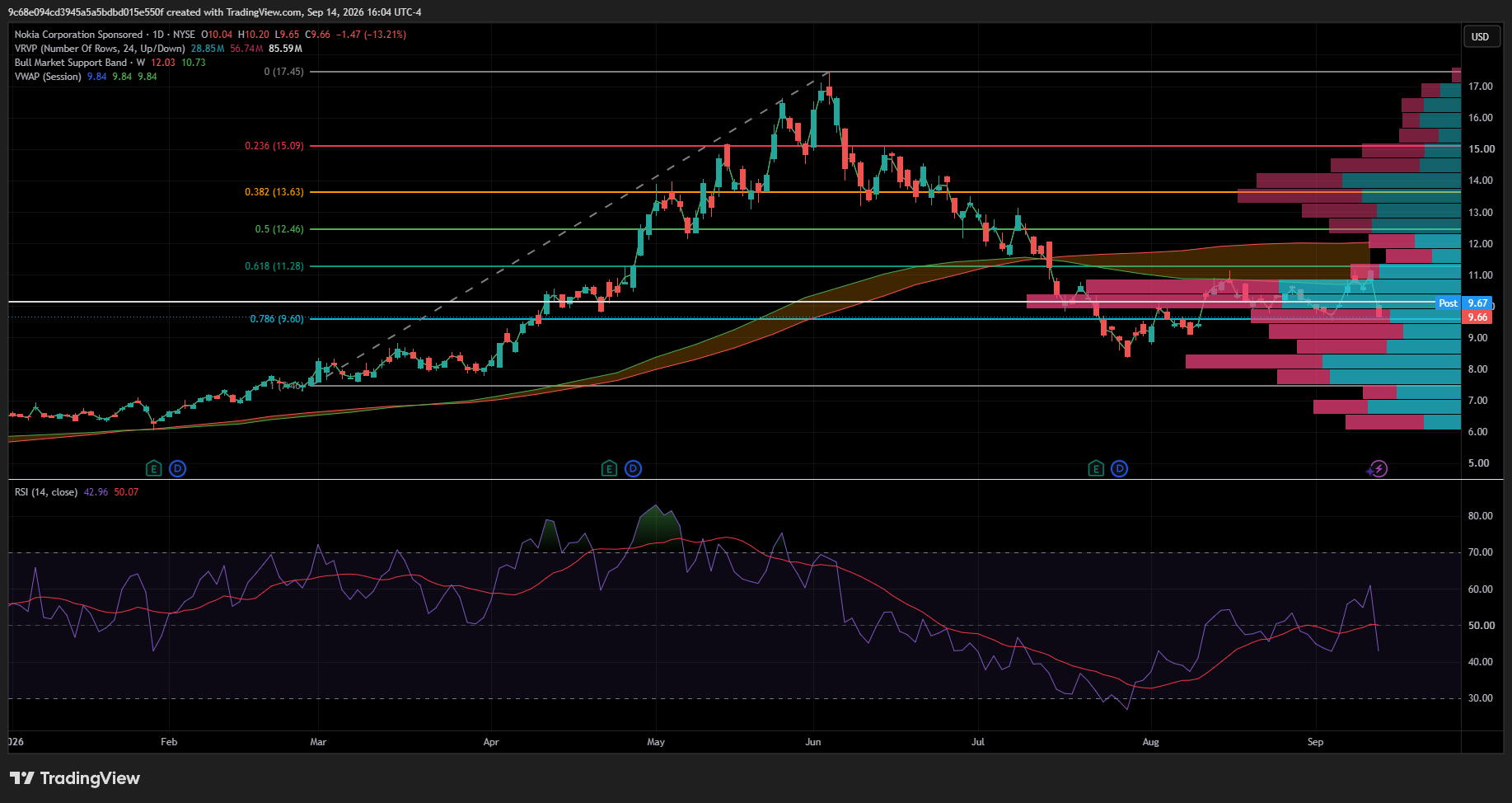
Task: Select the VWAP (Session) legend label
Action: tap(48, 77)
